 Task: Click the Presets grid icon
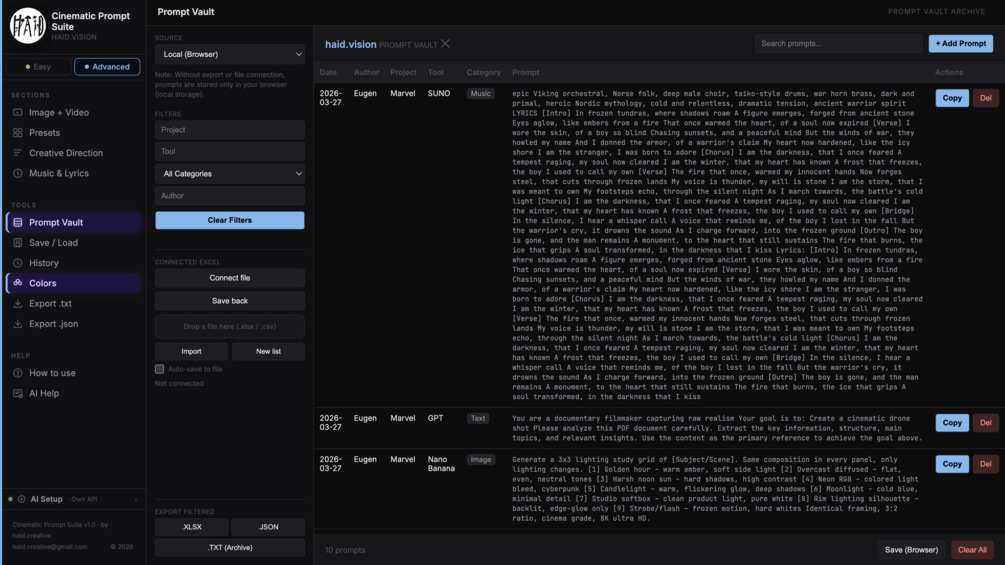click(18, 133)
